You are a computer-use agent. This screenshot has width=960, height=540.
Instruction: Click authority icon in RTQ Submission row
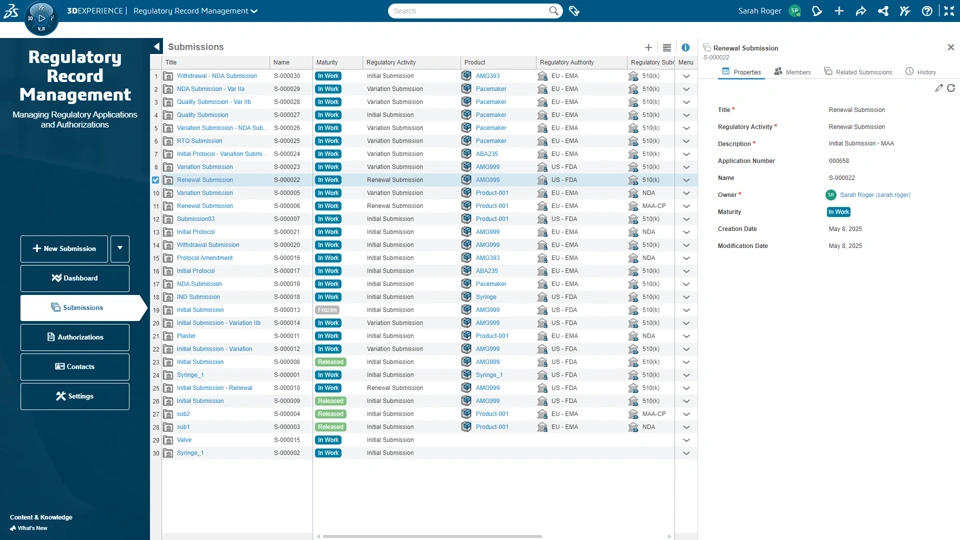(542, 141)
